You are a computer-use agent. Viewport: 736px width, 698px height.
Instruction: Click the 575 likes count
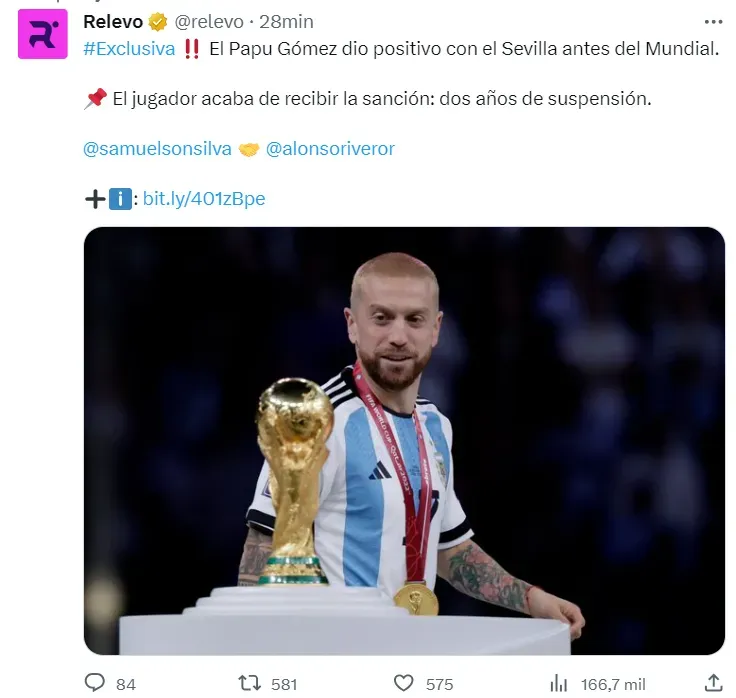pyautogui.click(x=439, y=684)
